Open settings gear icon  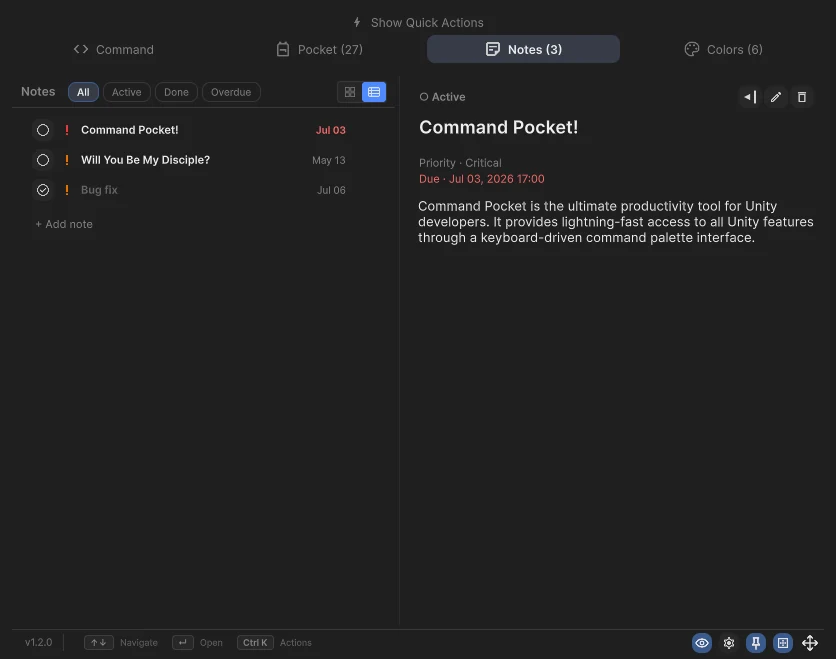click(729, 643)
